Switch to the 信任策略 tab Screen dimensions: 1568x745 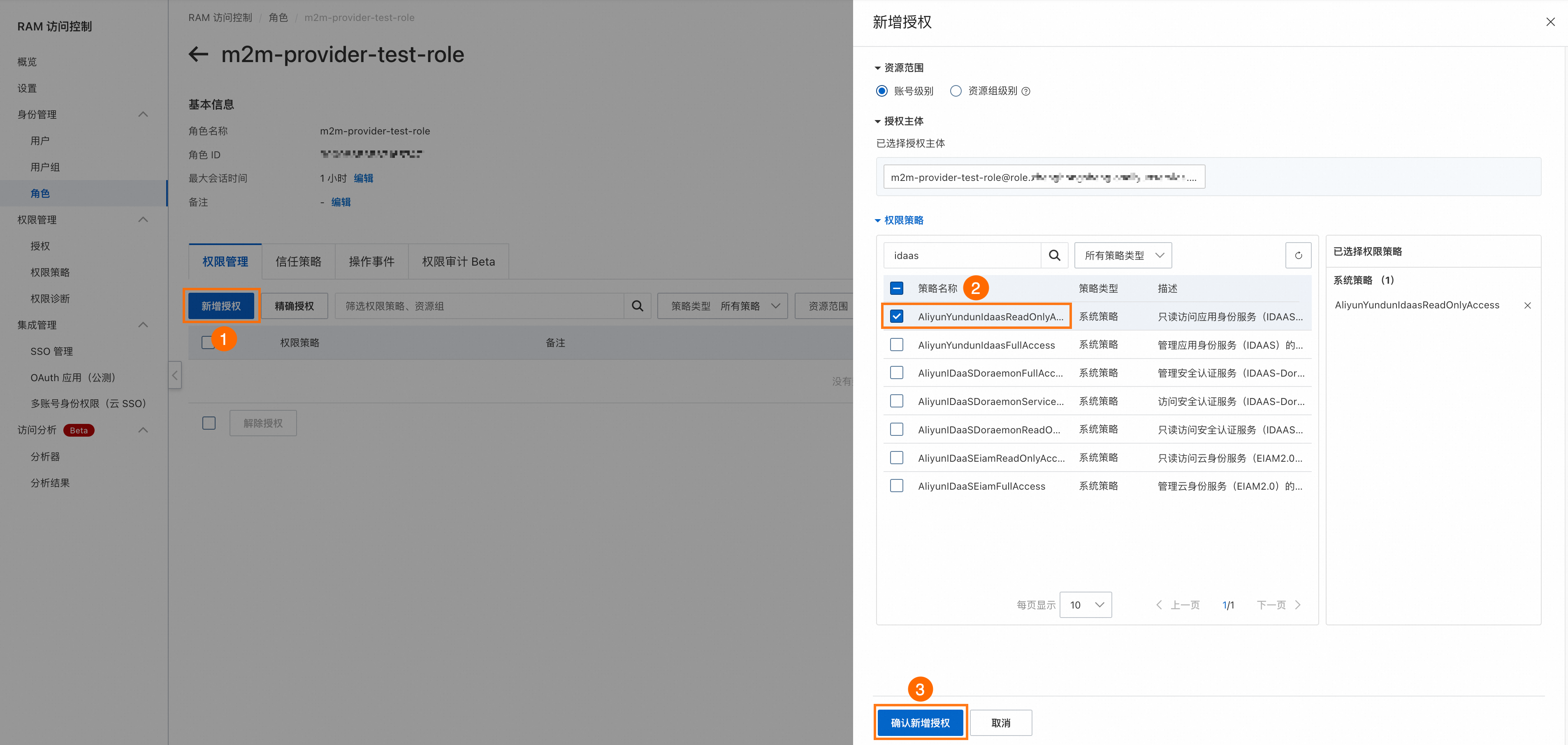298,262
